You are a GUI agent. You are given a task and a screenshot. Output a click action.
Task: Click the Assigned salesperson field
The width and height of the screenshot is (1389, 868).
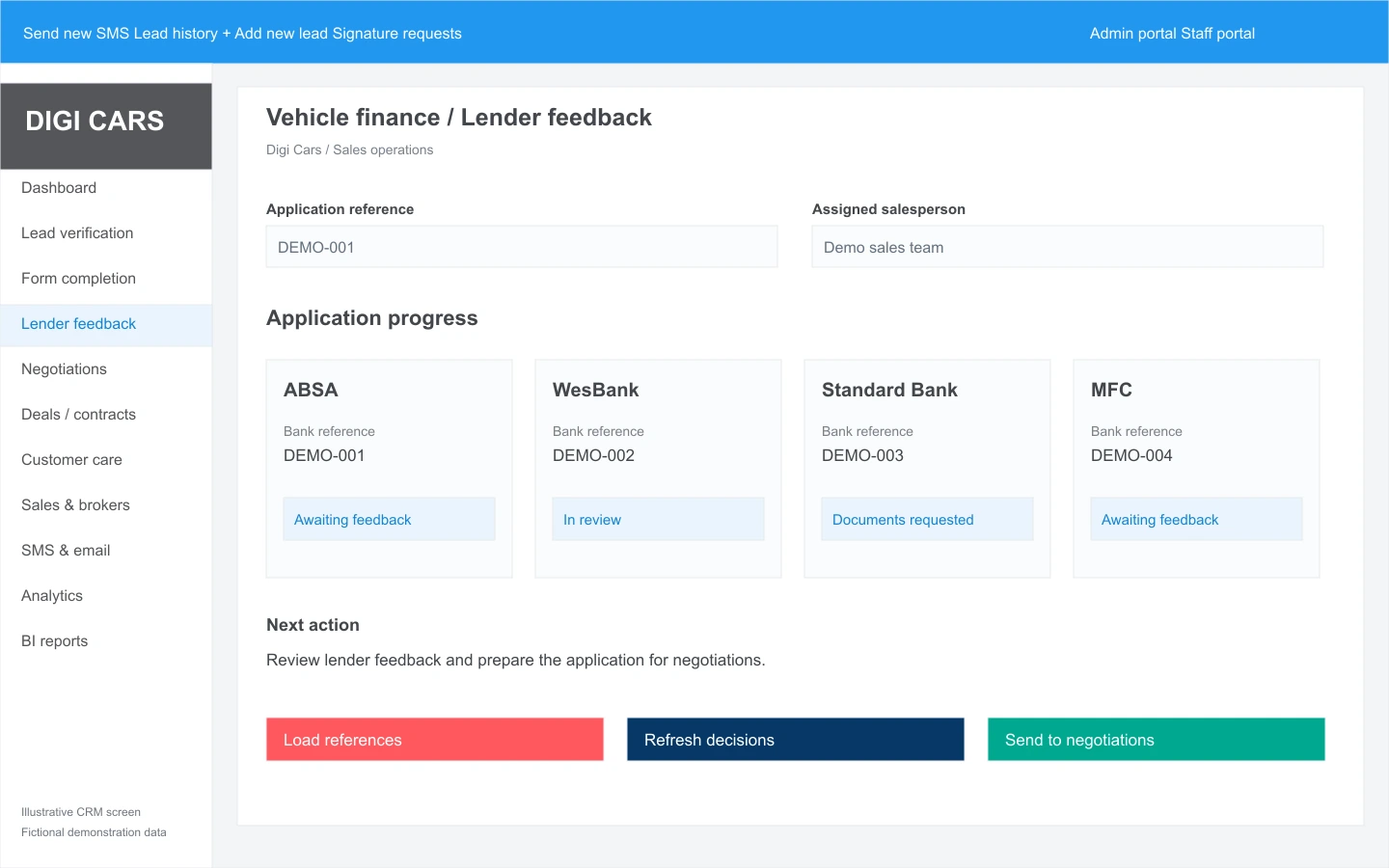(x=1068, y=247)
